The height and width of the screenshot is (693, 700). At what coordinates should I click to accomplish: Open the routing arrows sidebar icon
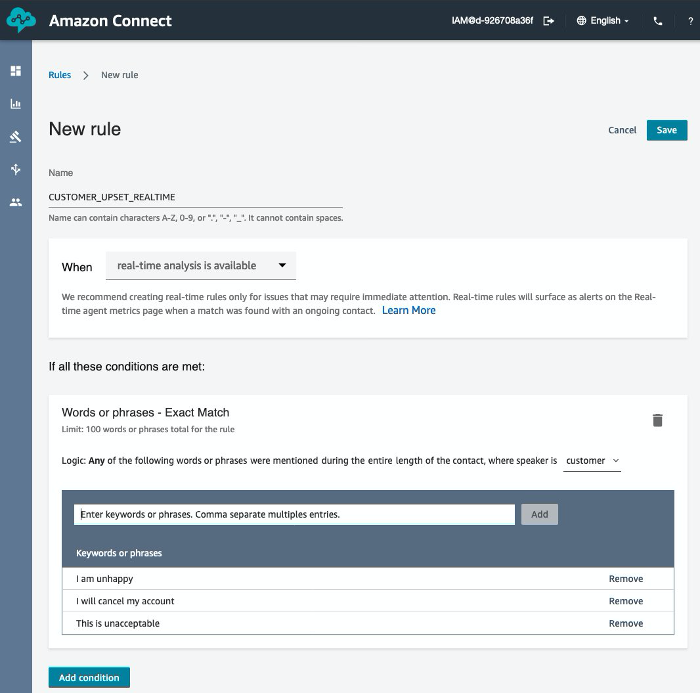pyautogui.click(x=16, y=169)
